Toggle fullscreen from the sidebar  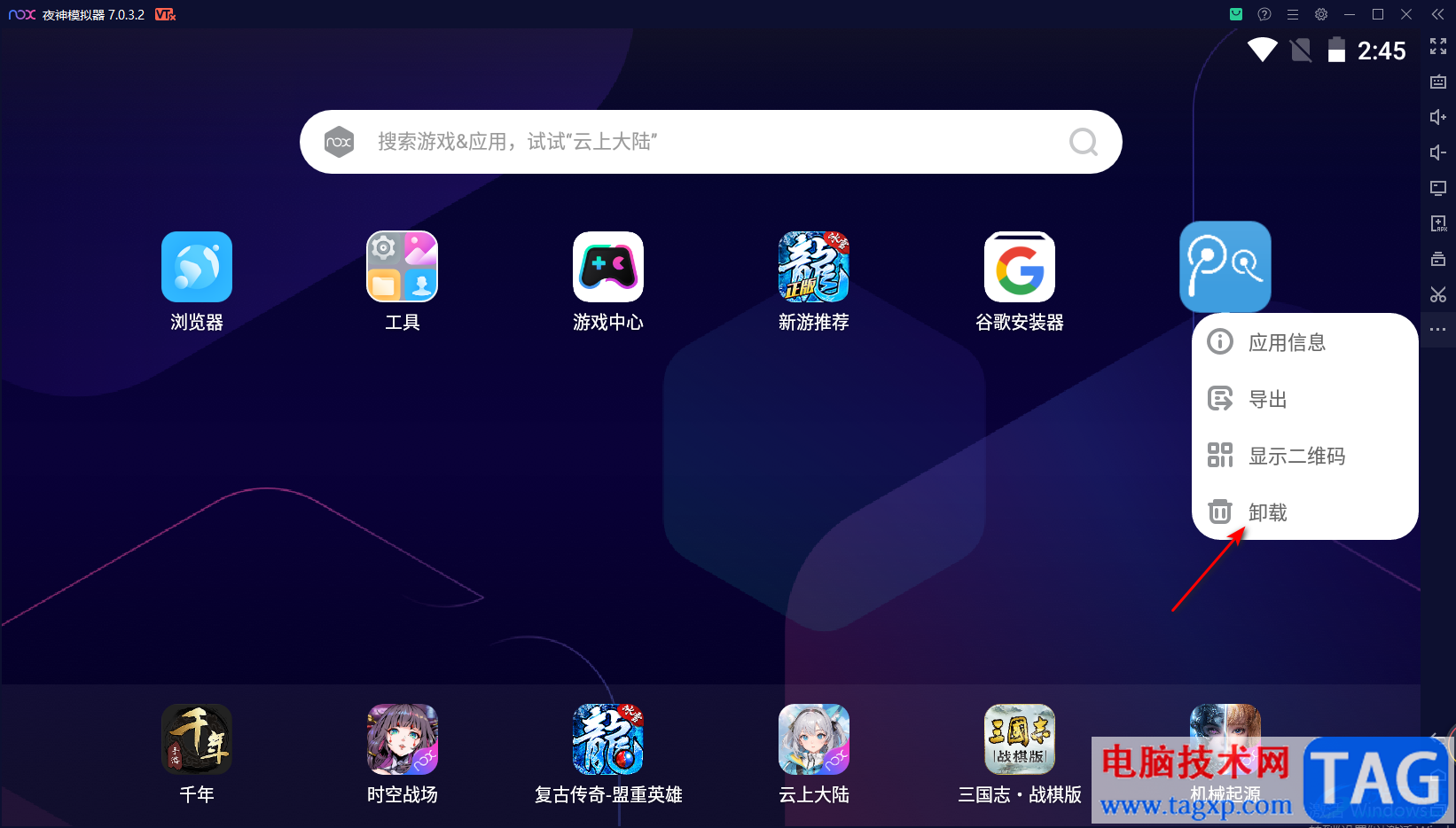click(x=1438, y=46)
